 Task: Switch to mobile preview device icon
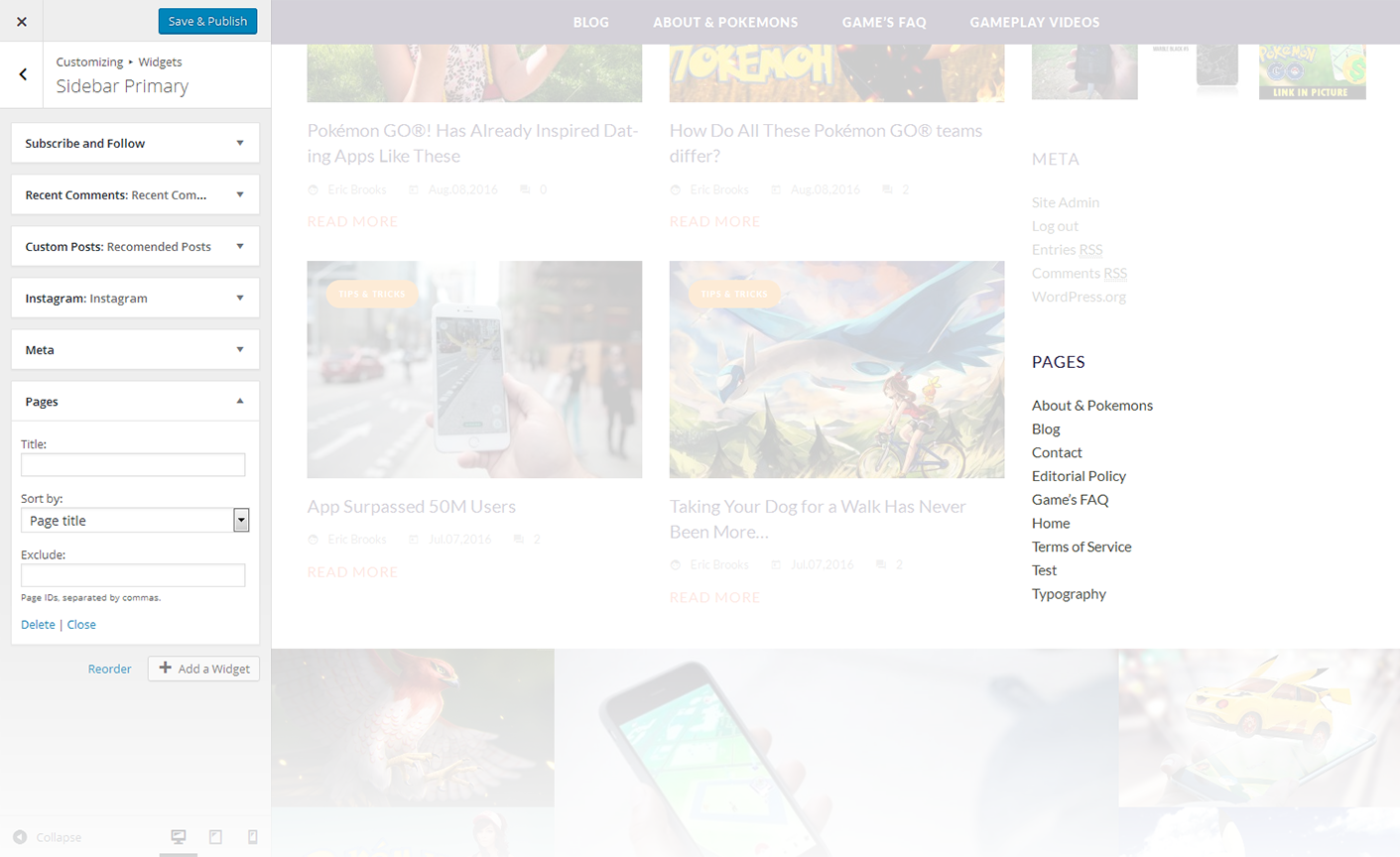252,837
